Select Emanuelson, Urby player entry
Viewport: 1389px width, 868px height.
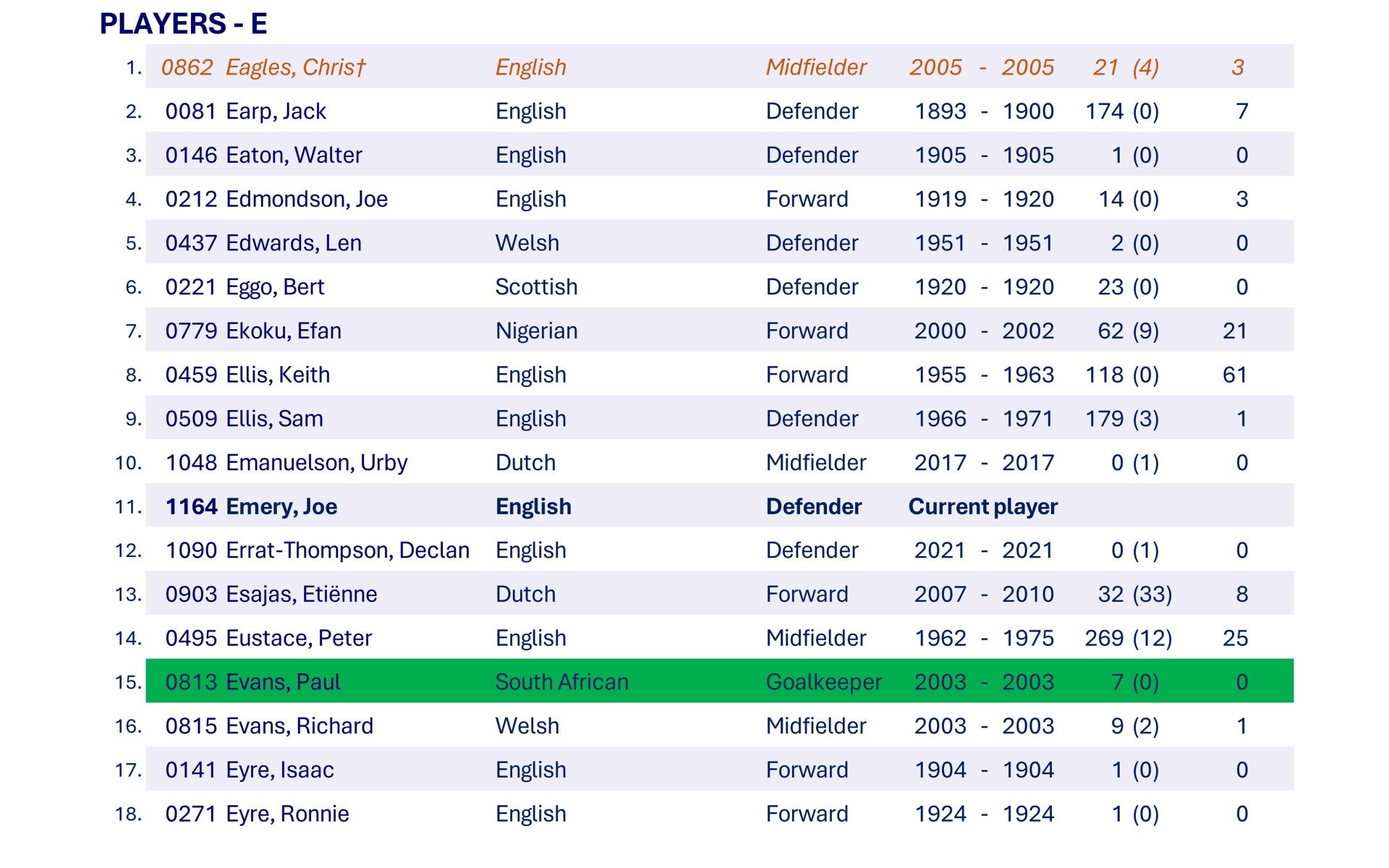point(316,463)
